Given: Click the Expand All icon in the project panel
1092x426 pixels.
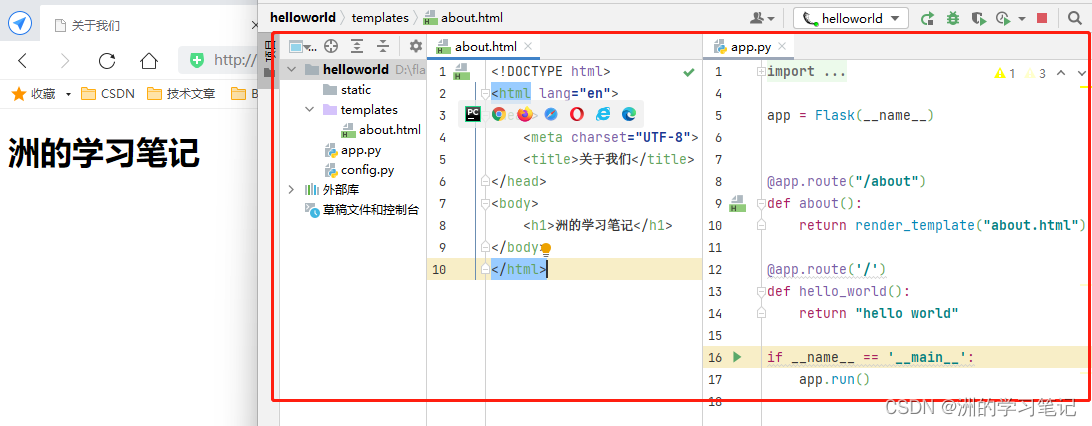Looking at the screenshot, I should point(357,47).
